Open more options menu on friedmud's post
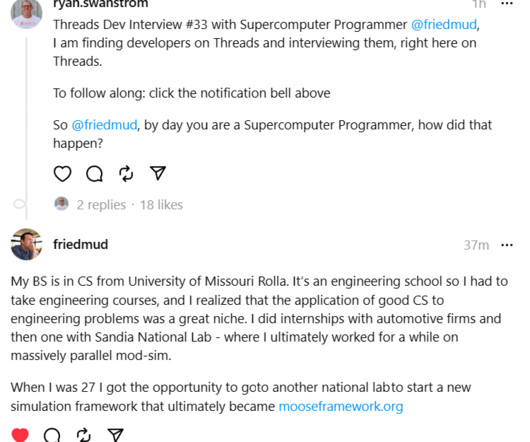The width and height of the screenshot is (530, 442). point(507,245)
